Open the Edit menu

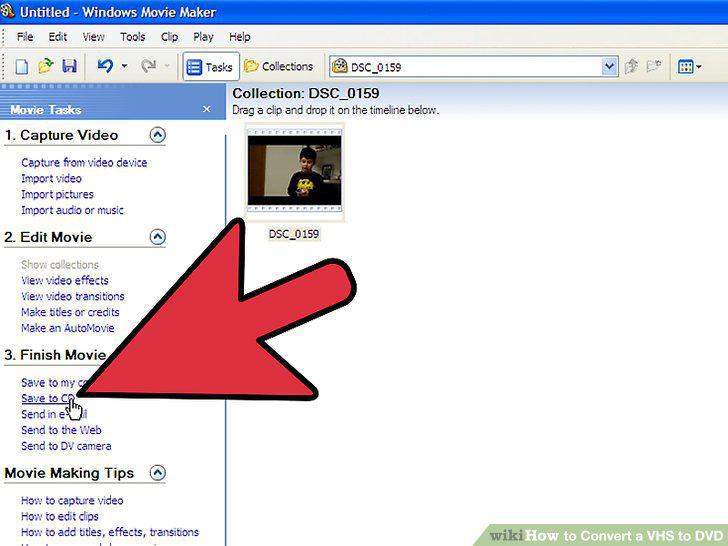[x=58, y=37]
